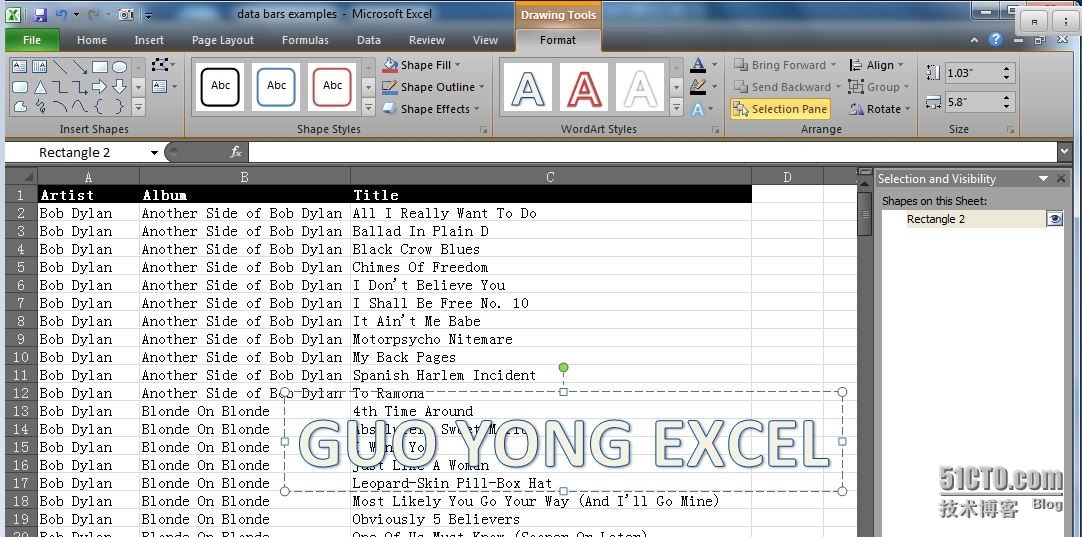Viewport: 1082px width, 537px height.
Task: Open the Shape Outline dropdown
Action: (x=433, y=87)
